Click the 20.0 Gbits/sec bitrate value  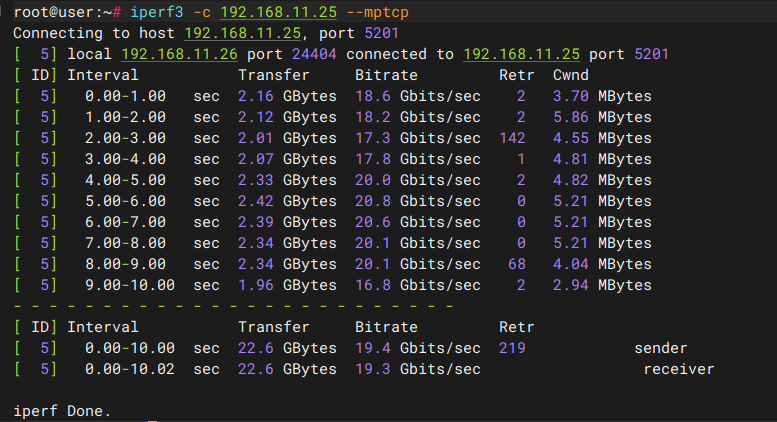(418, 180)
